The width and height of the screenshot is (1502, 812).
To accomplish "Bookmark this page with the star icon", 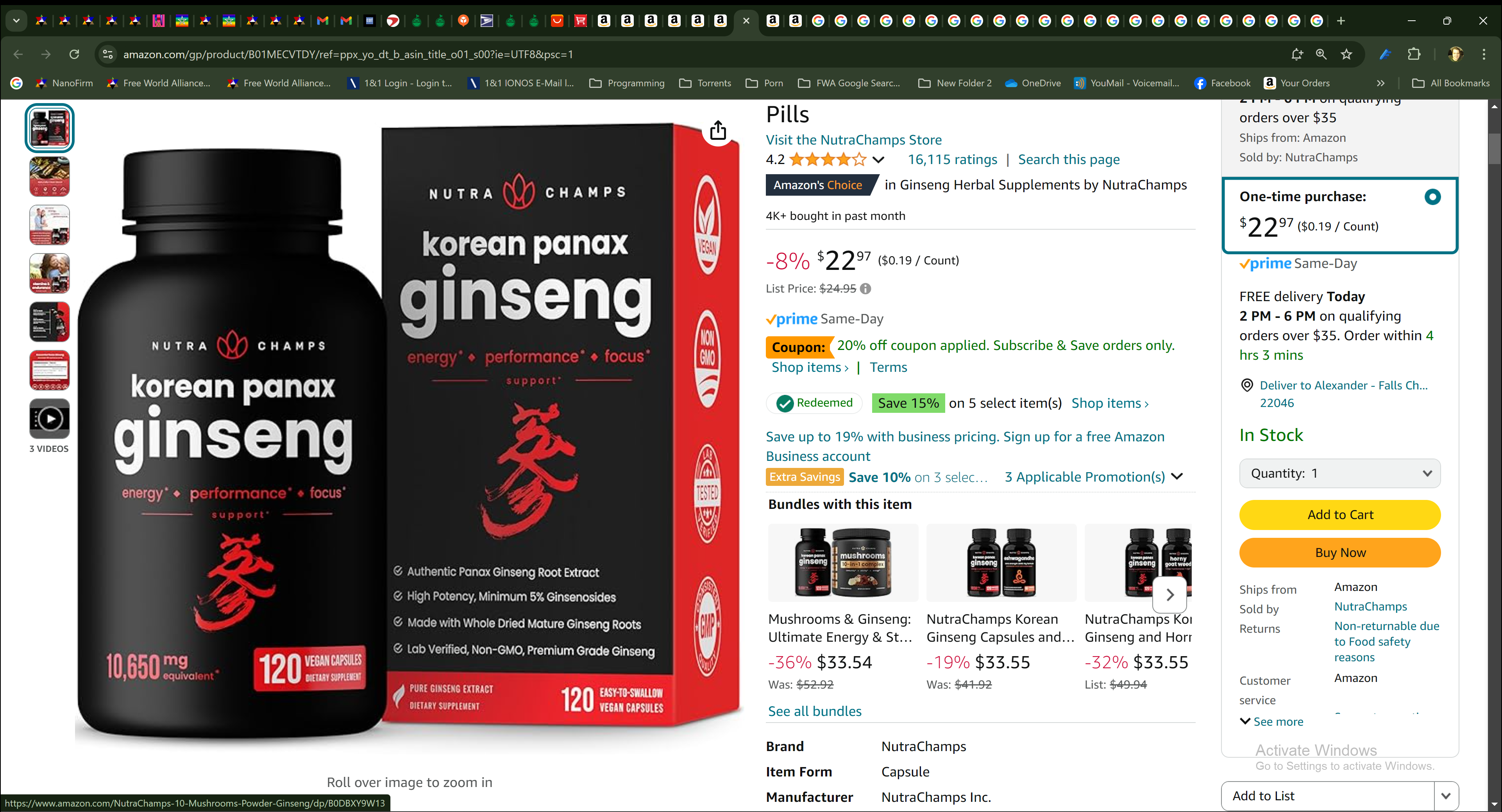I will (1346, 54).
